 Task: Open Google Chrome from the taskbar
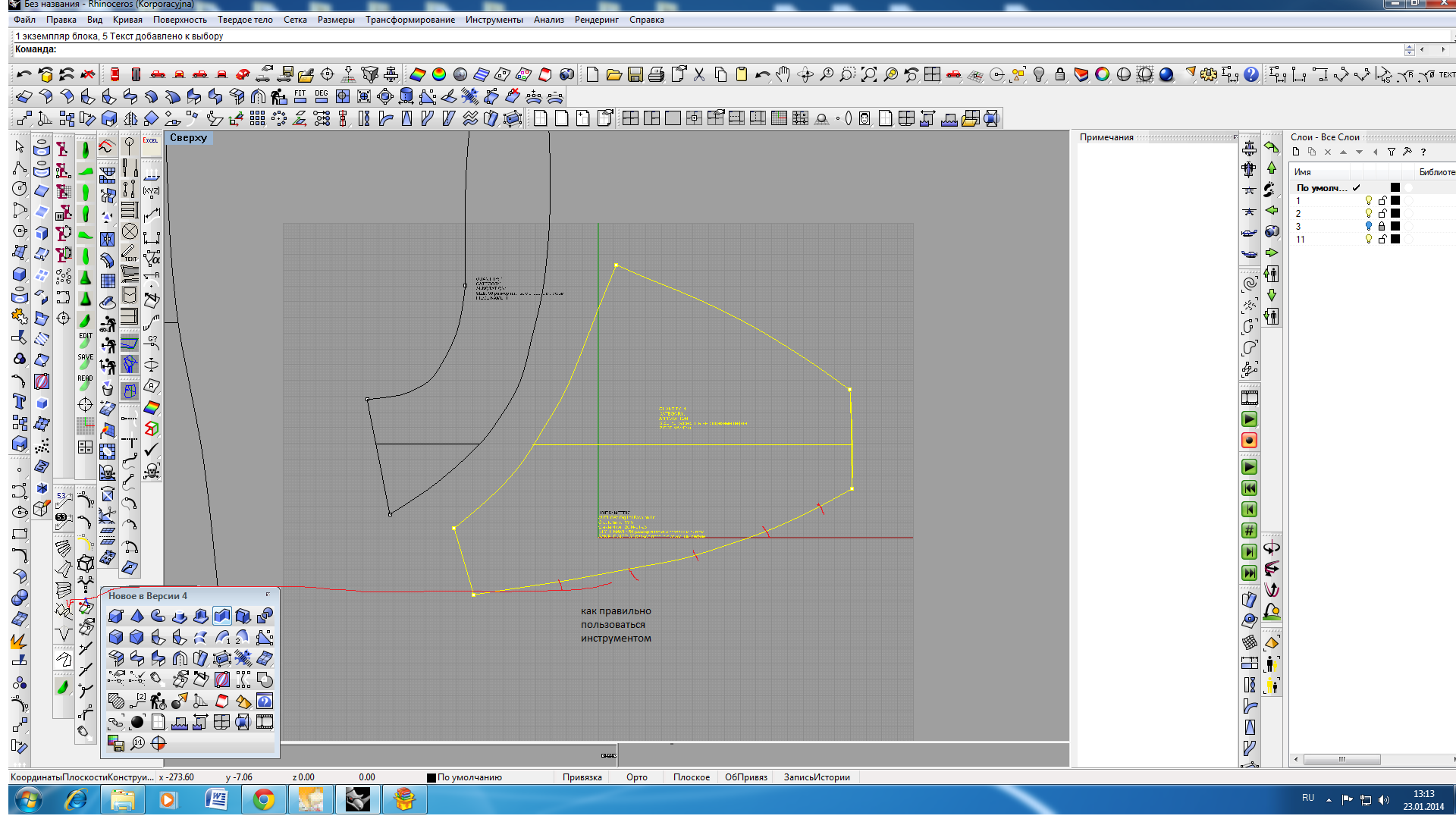pyautogui.click(x=263, y=799)
